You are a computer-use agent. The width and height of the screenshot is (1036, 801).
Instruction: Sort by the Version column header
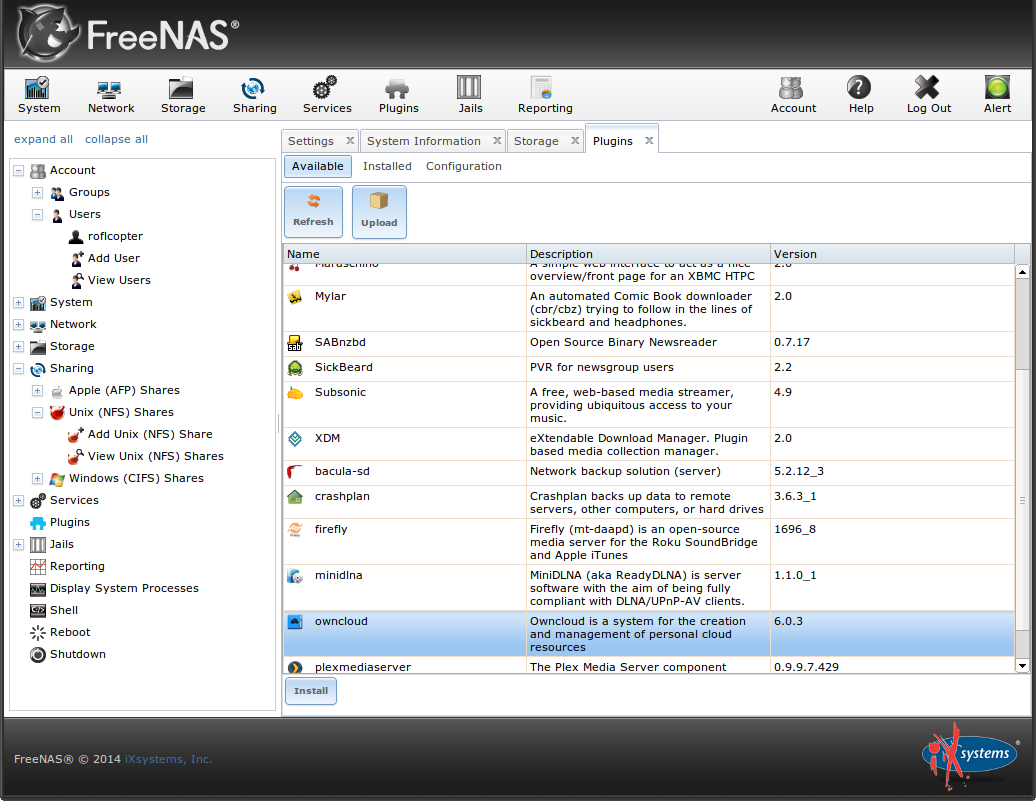(892, 254)
